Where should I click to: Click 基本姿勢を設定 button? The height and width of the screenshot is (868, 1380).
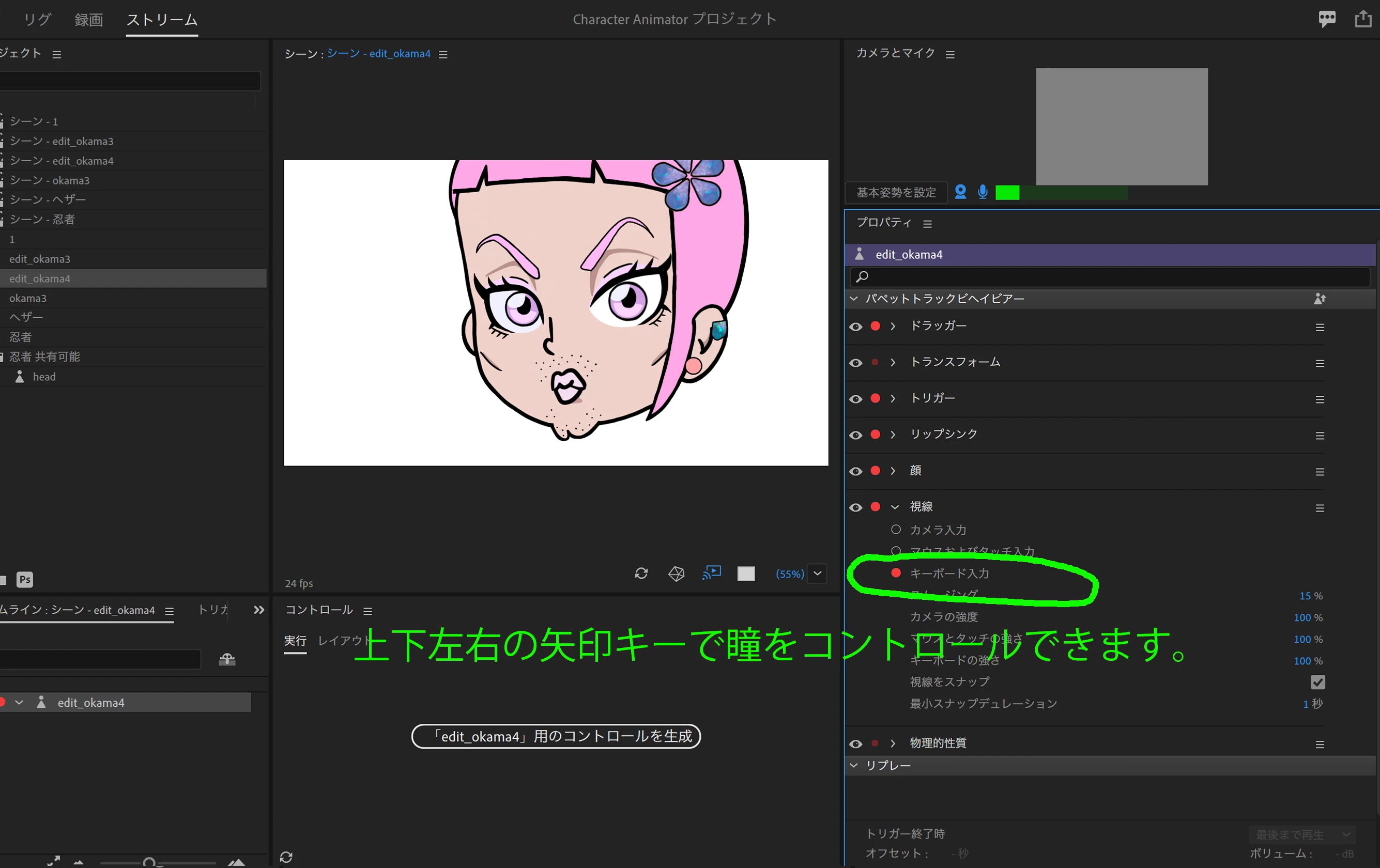(896, 193)
